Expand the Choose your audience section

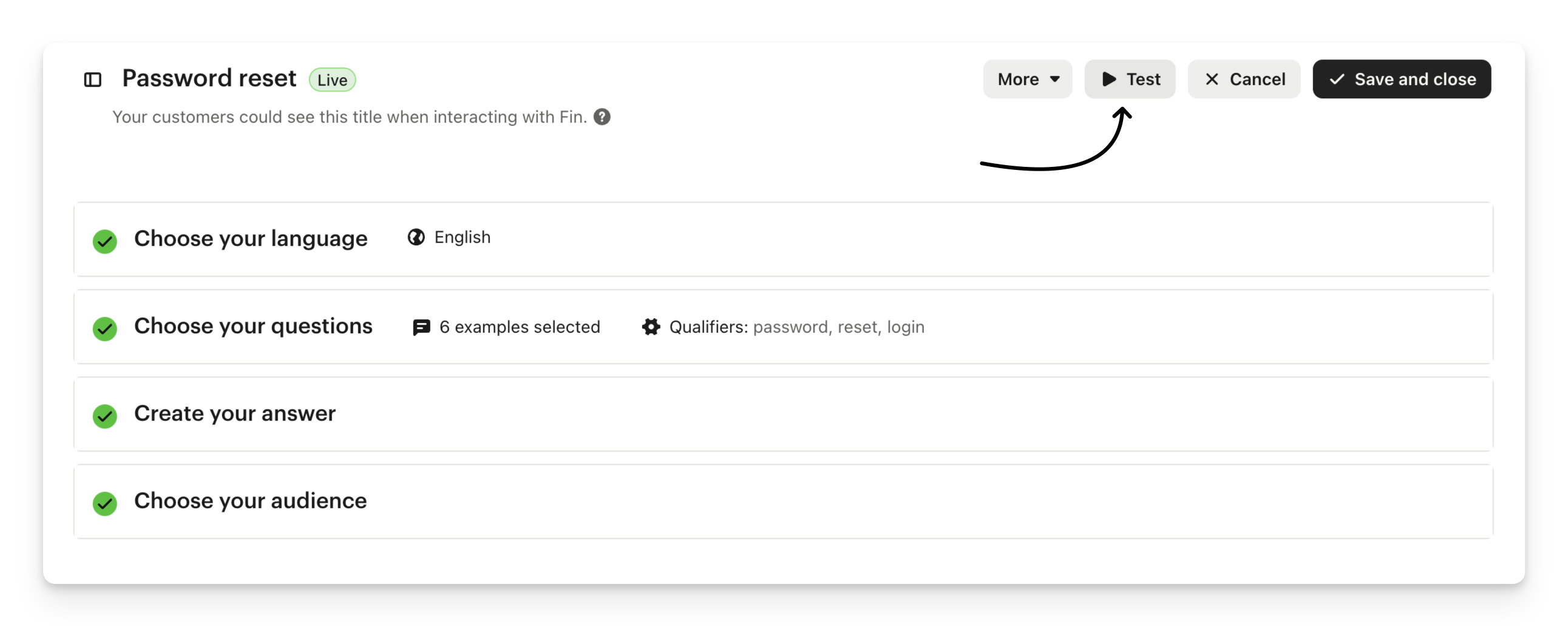tap(250, 501)
